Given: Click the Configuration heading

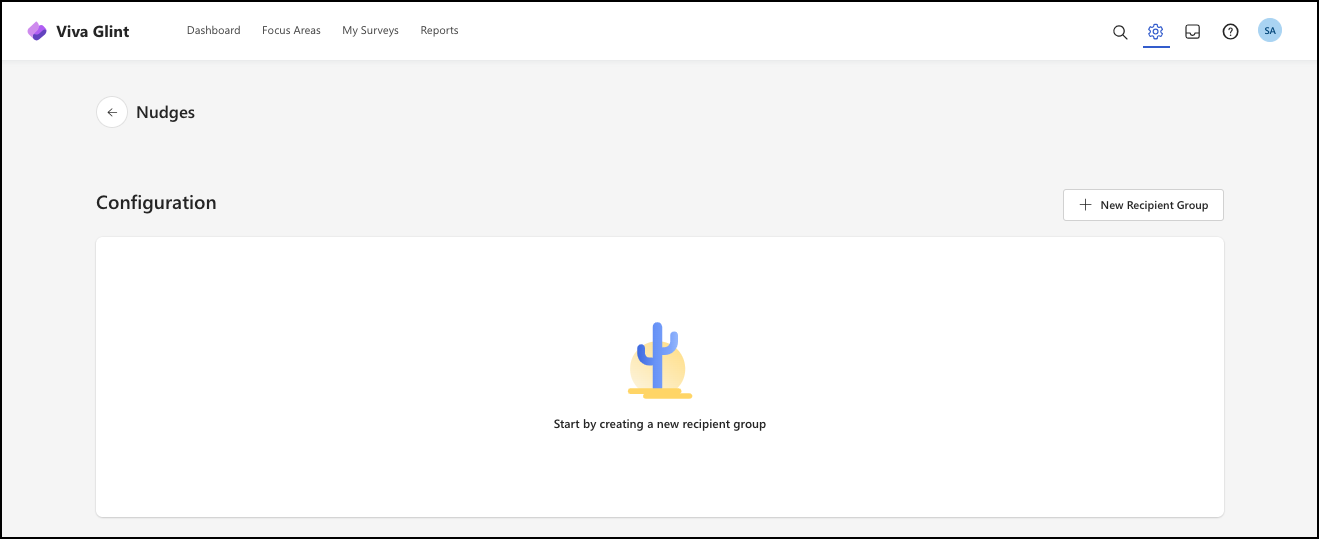Looking at the screenshot, I should click(x=156, y=203).
